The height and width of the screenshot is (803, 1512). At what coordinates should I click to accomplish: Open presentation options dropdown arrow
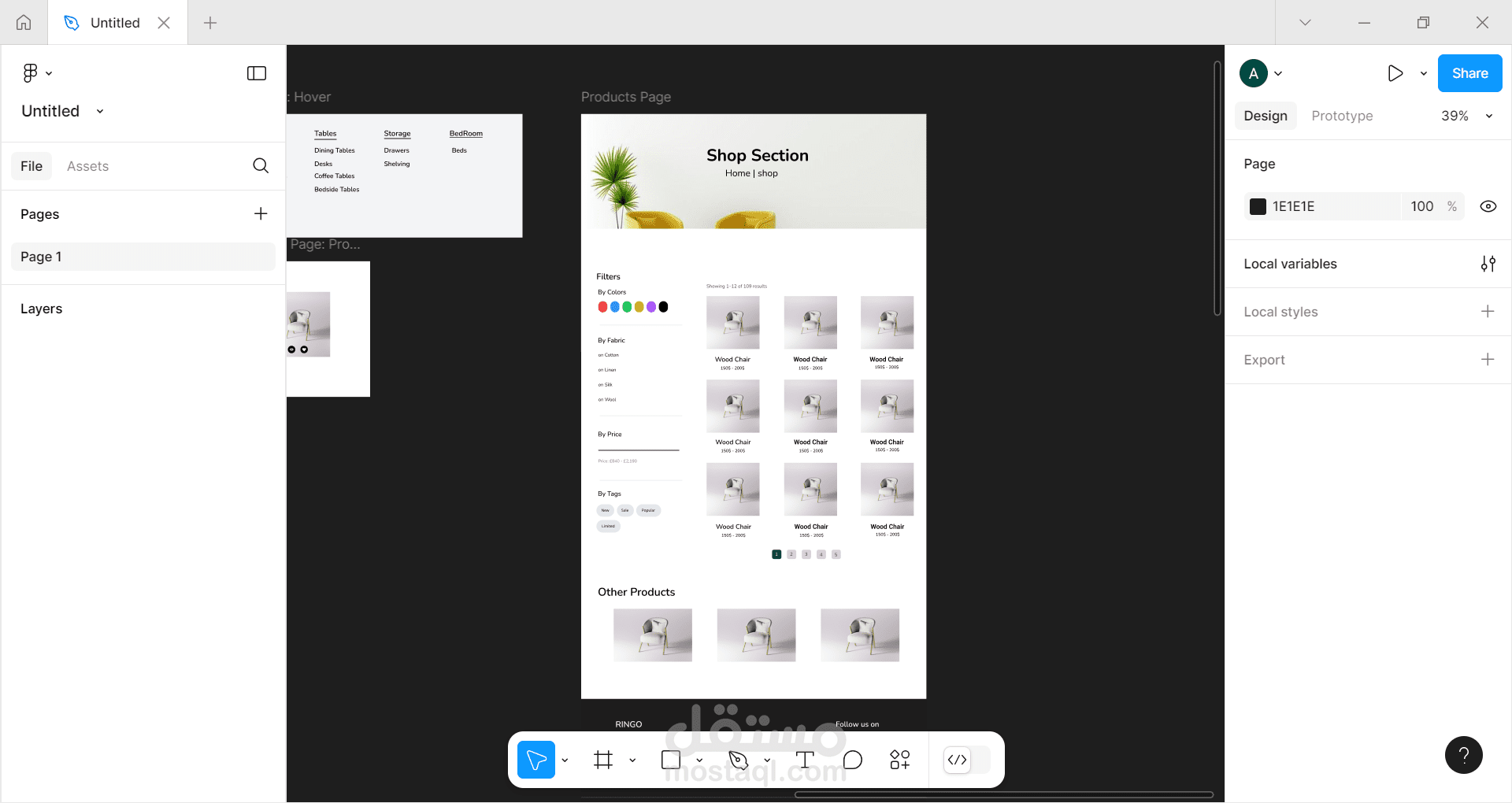[x=1424, y=73]
